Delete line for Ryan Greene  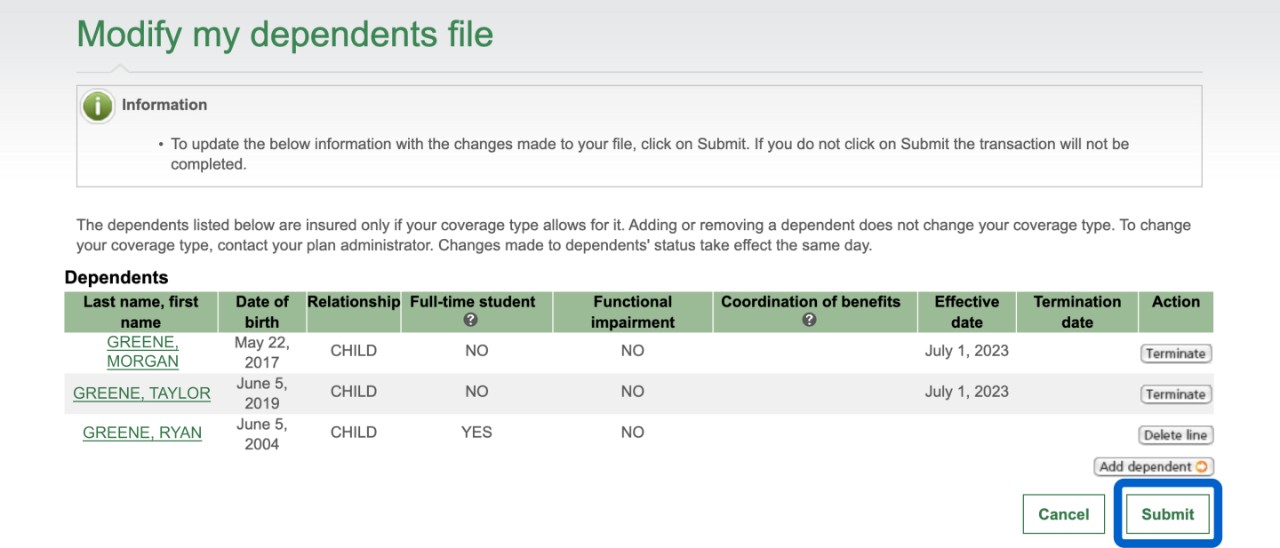(1175, 435)
